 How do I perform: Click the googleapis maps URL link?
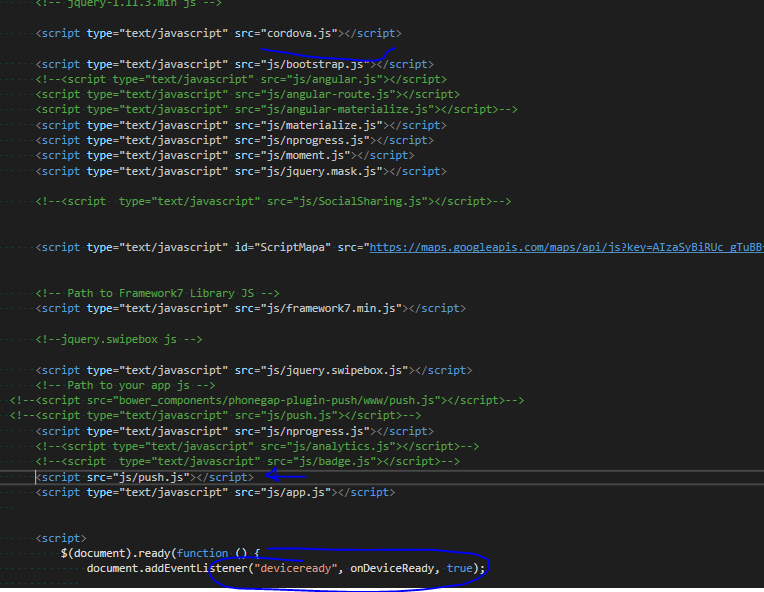tap(566, 248)
